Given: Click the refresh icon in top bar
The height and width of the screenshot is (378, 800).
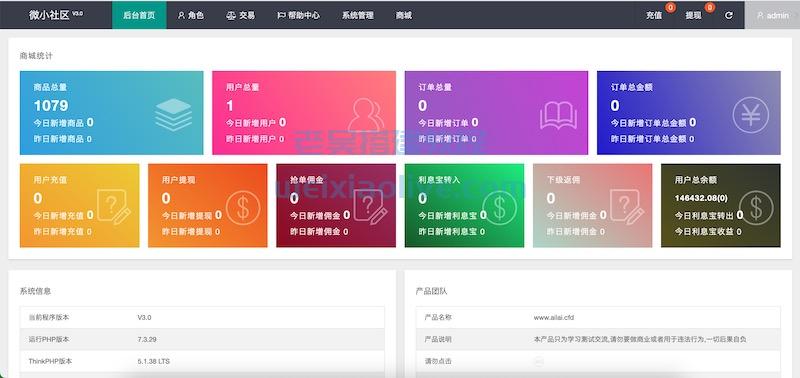Looking at the screenshot, I should click(x=729, y=15).
